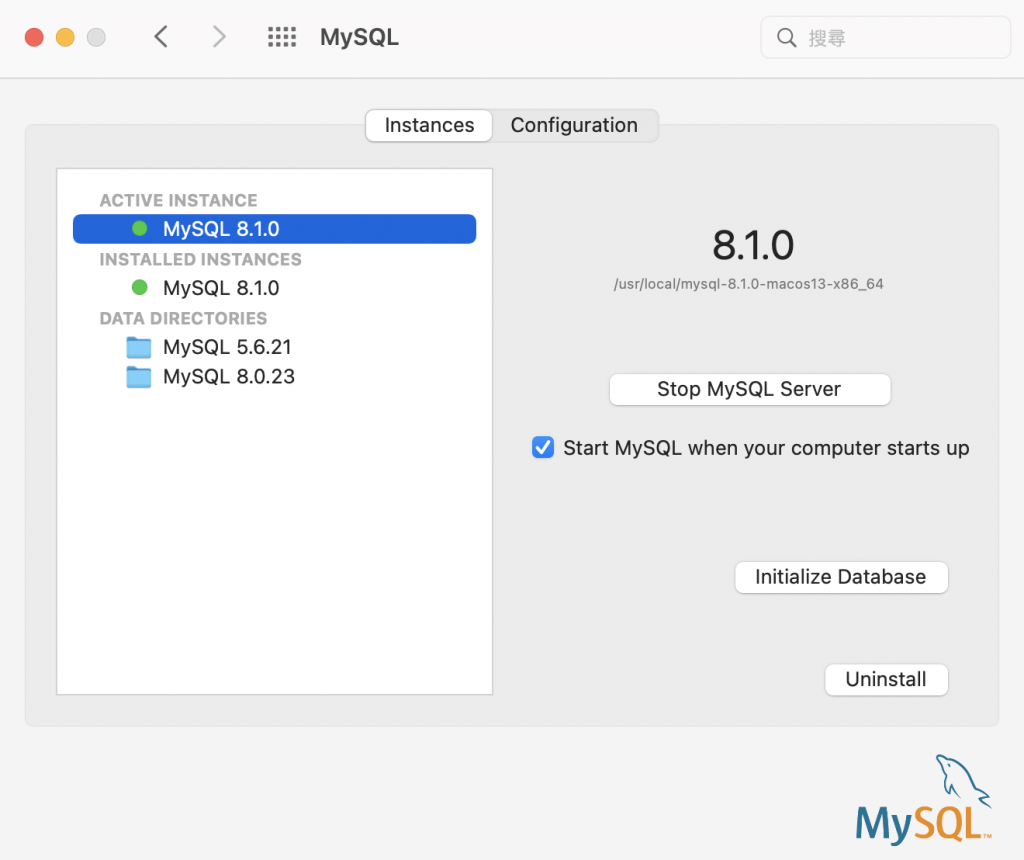Focus the search field
1024x860 pixels.
(x=886, y=38)
